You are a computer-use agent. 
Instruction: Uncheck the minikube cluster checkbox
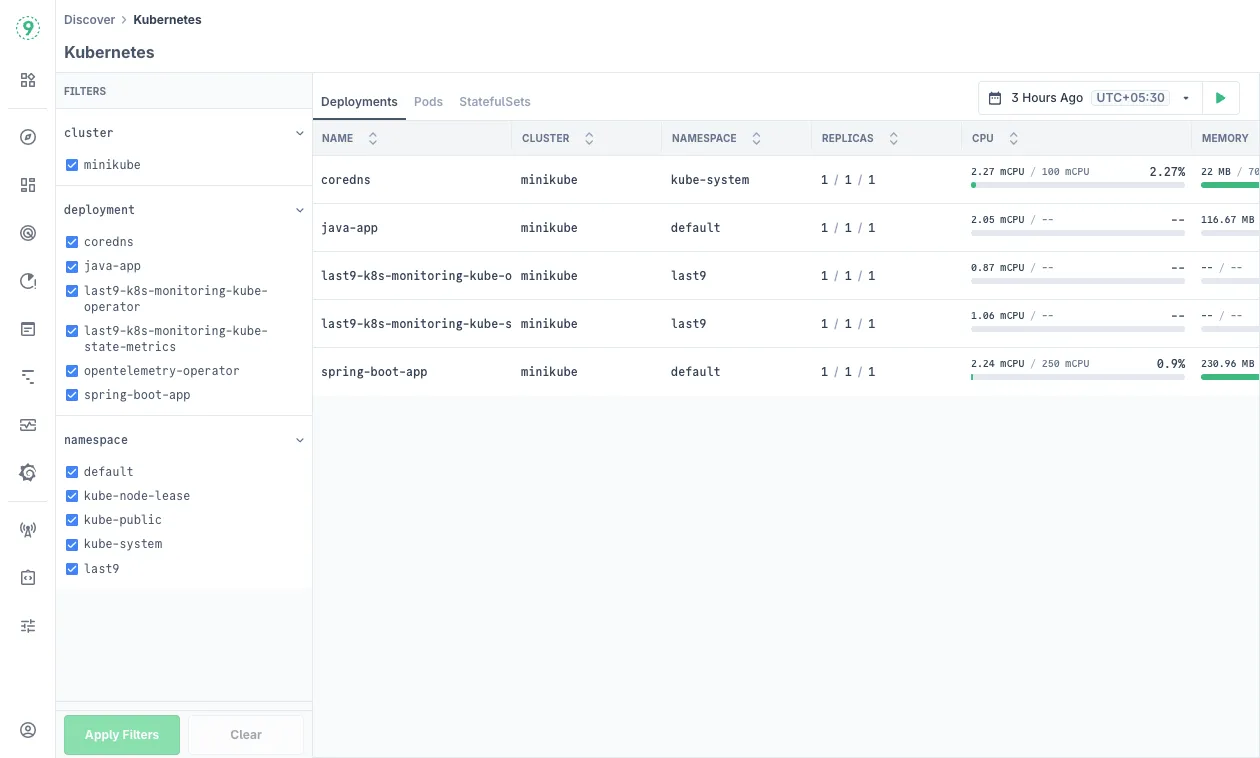[x=72, y=165]
